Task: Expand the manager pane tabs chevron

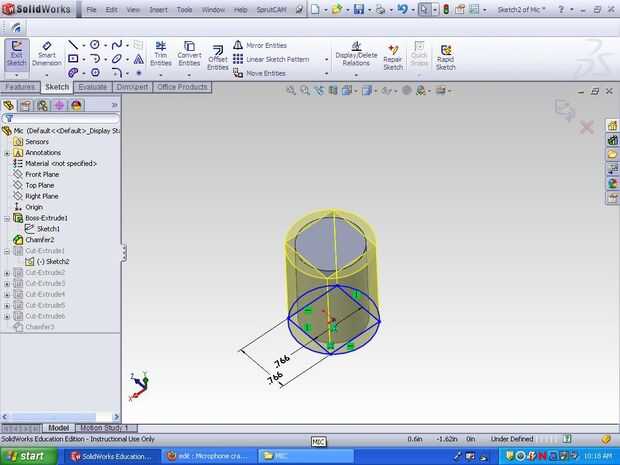Action: click(x=115, y=105)
